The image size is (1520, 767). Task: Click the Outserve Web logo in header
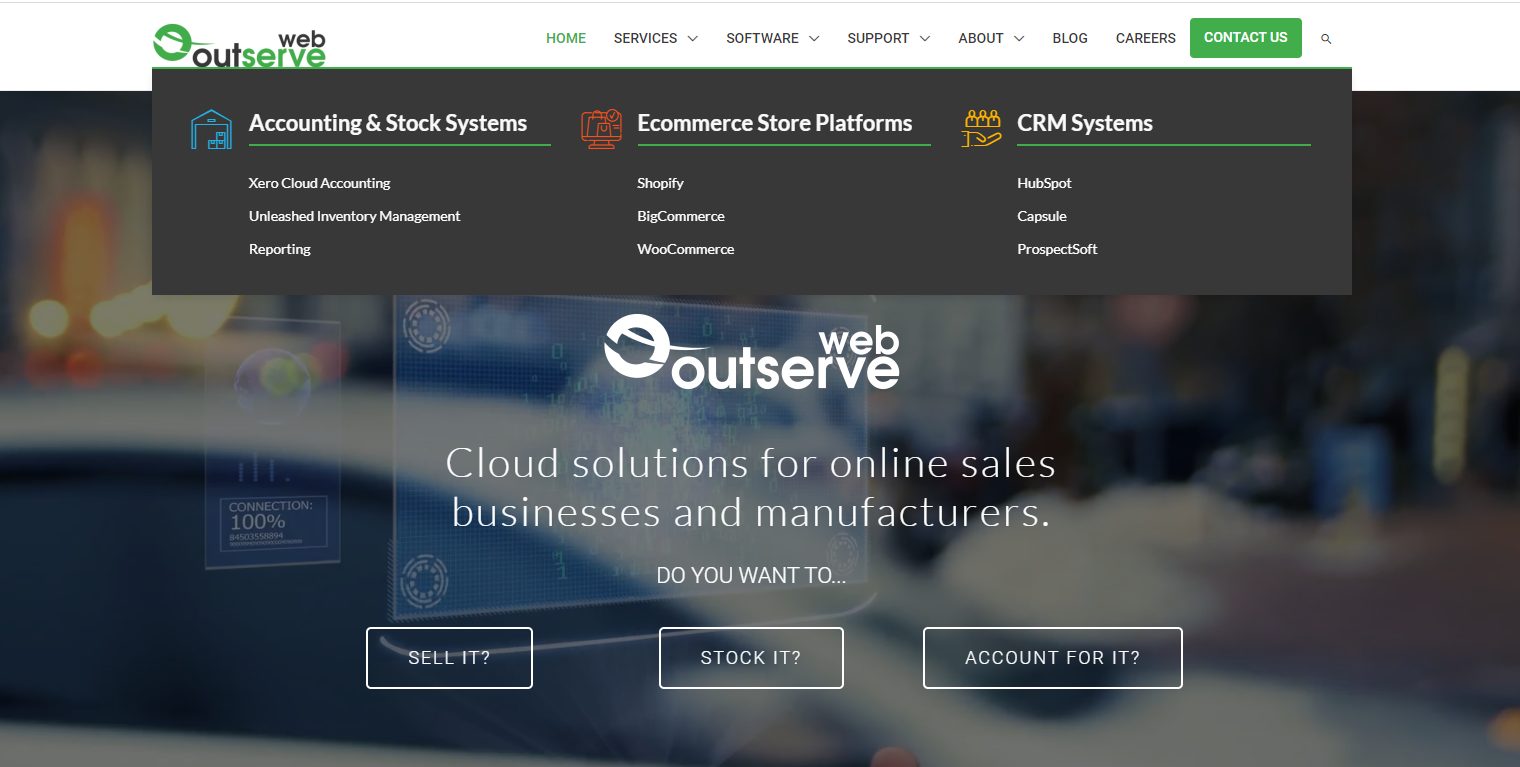coord(239,46)
